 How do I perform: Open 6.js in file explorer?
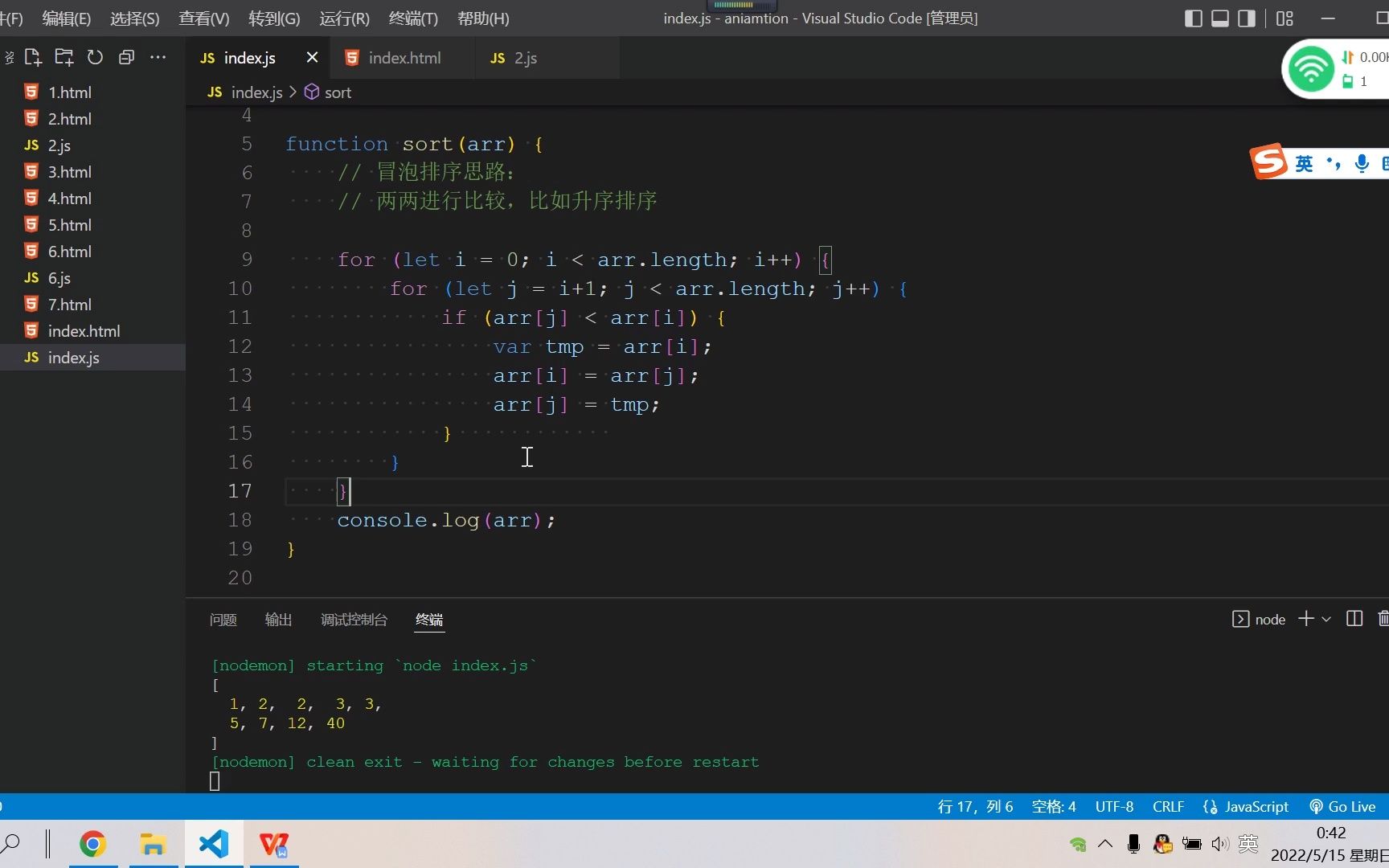(92, 278)
